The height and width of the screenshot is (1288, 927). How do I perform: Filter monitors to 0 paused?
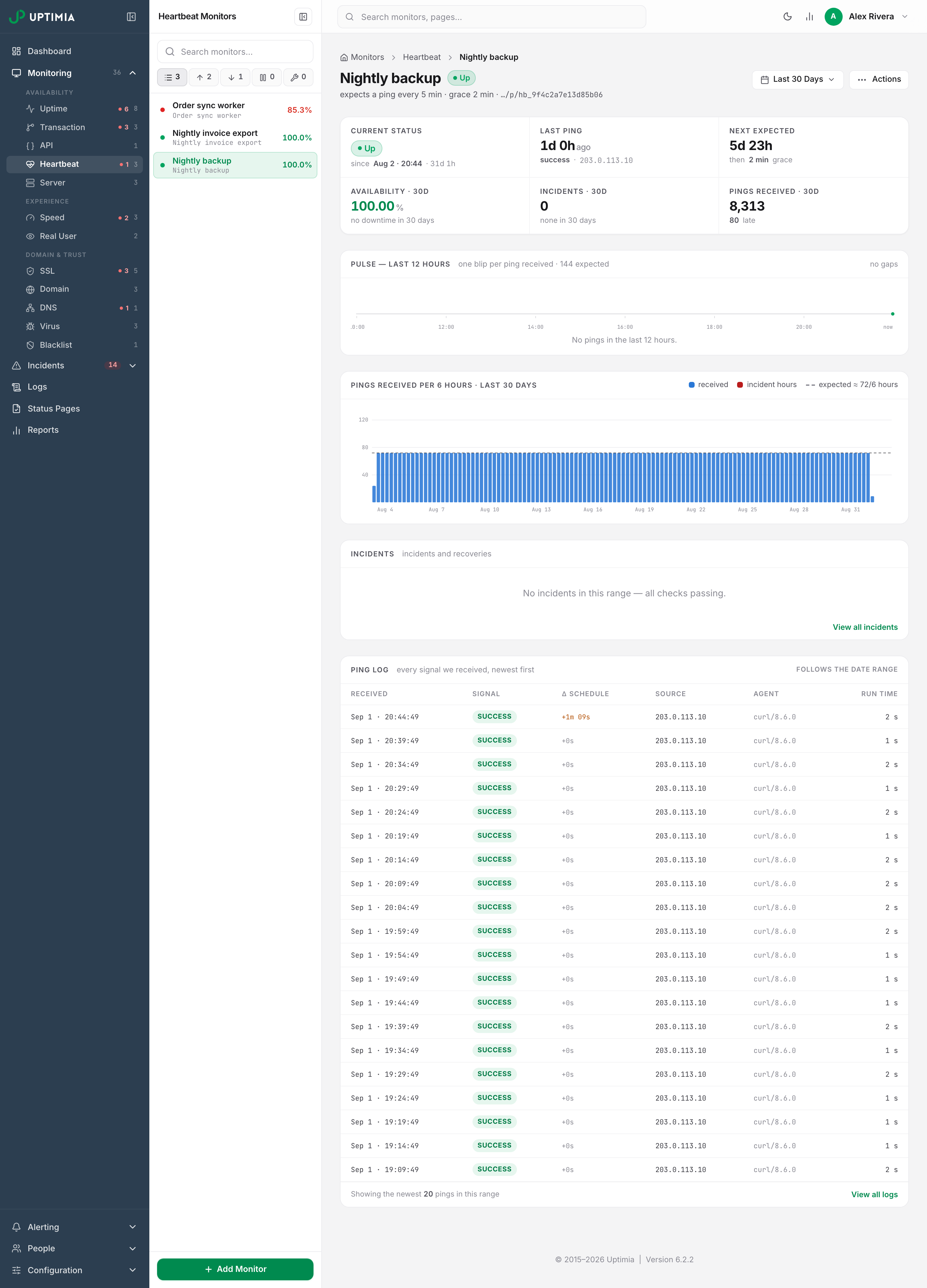pyautogui.click(x=267, y=77)
